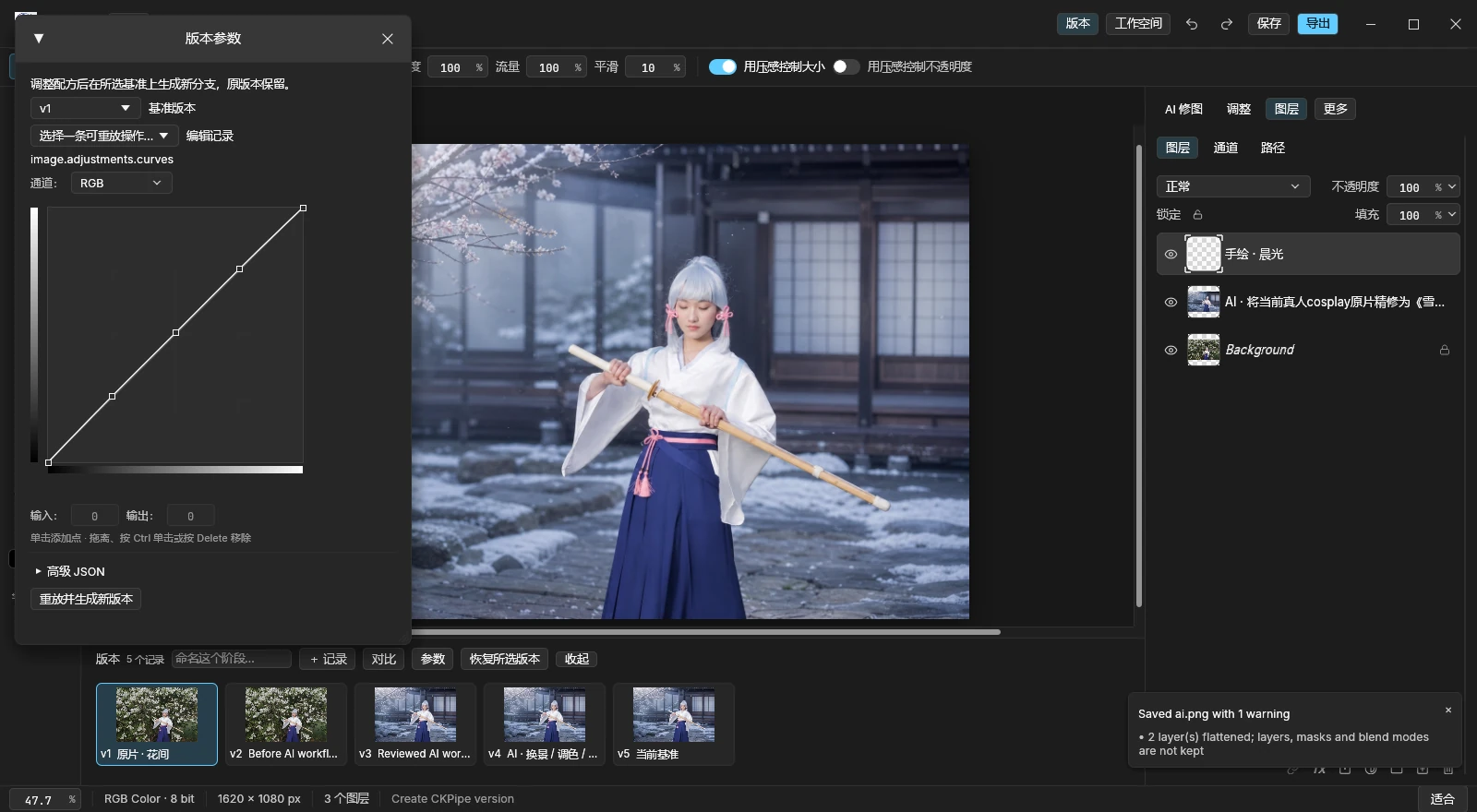The image size is (1477, 812).
Task: Close the 版本参数 dialog
Action: tap(388, 39)
